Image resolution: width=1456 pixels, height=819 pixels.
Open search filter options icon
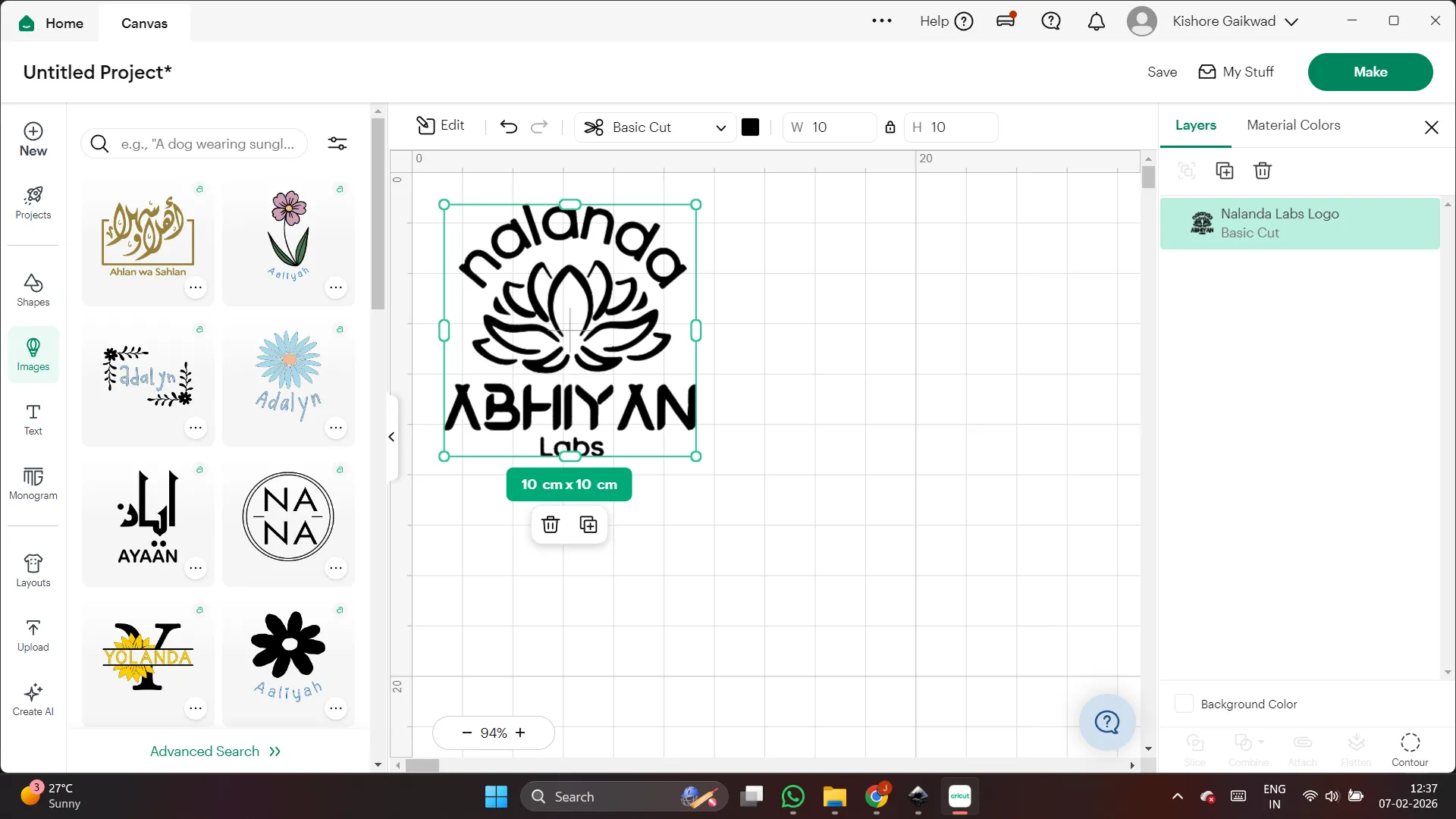337,143
